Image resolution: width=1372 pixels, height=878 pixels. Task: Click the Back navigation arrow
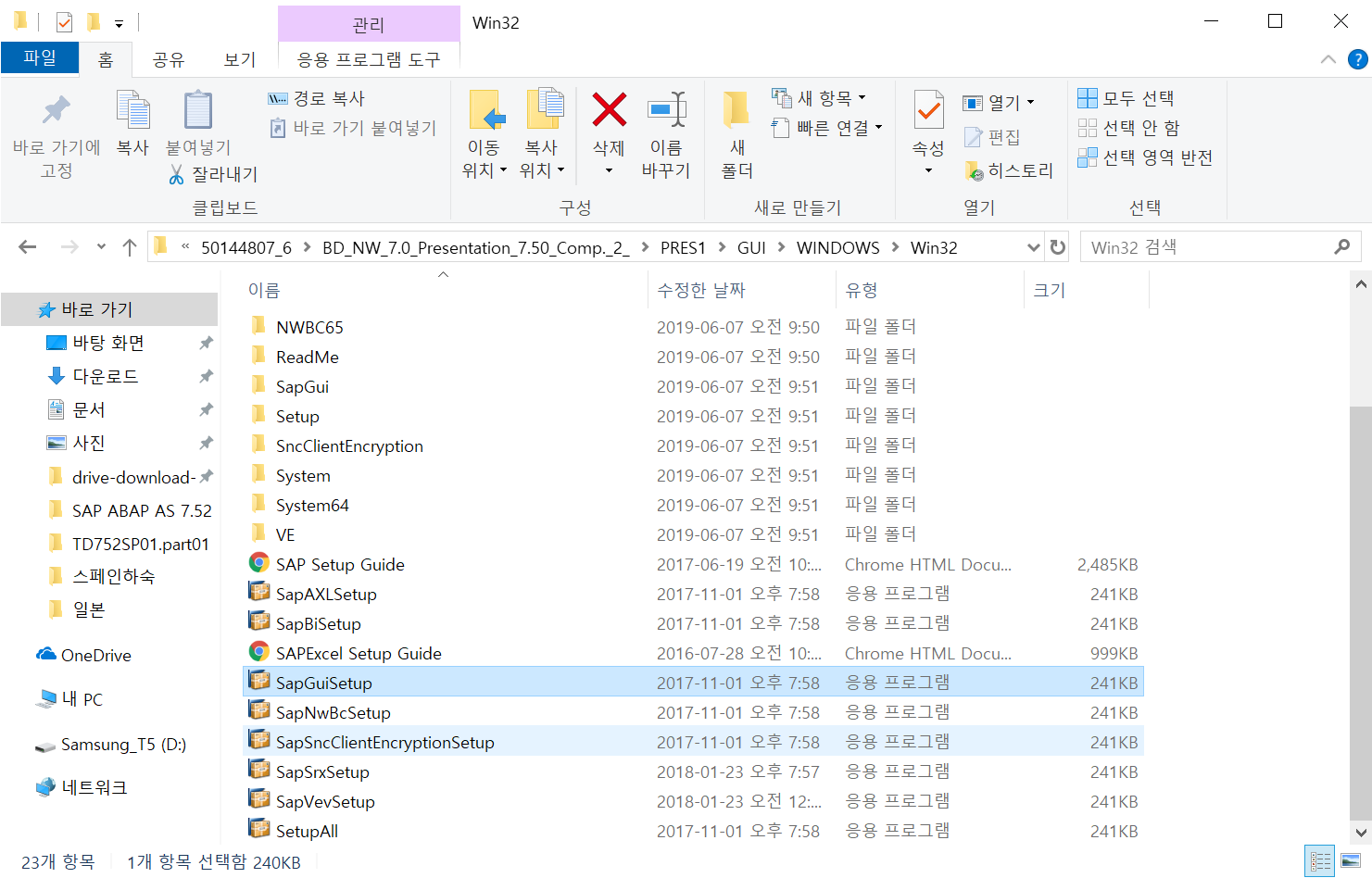pyautogui.click(x=28, y=246)
